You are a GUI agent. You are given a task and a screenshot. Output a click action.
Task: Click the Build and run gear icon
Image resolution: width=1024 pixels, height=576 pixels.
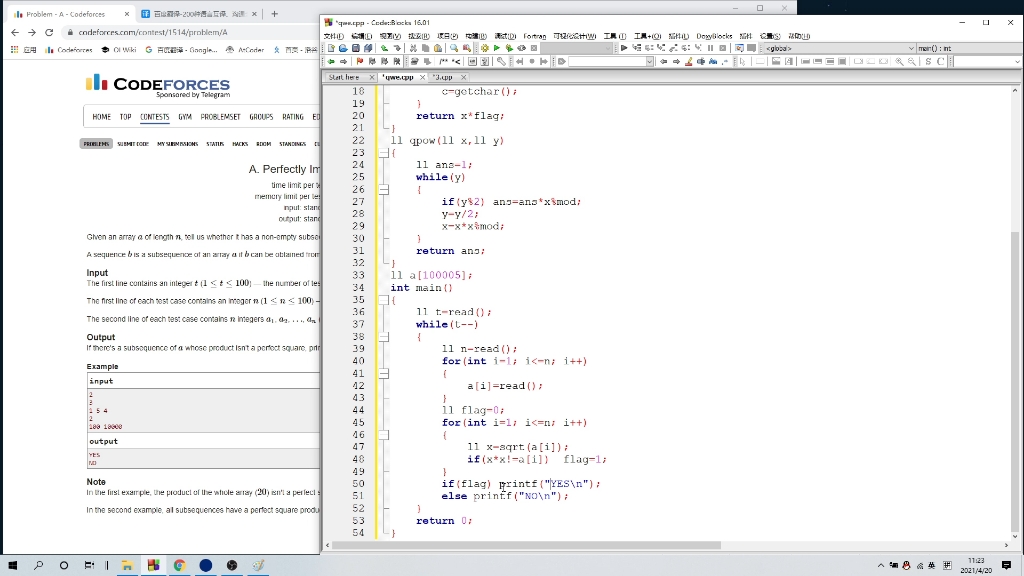coord(510,48)
